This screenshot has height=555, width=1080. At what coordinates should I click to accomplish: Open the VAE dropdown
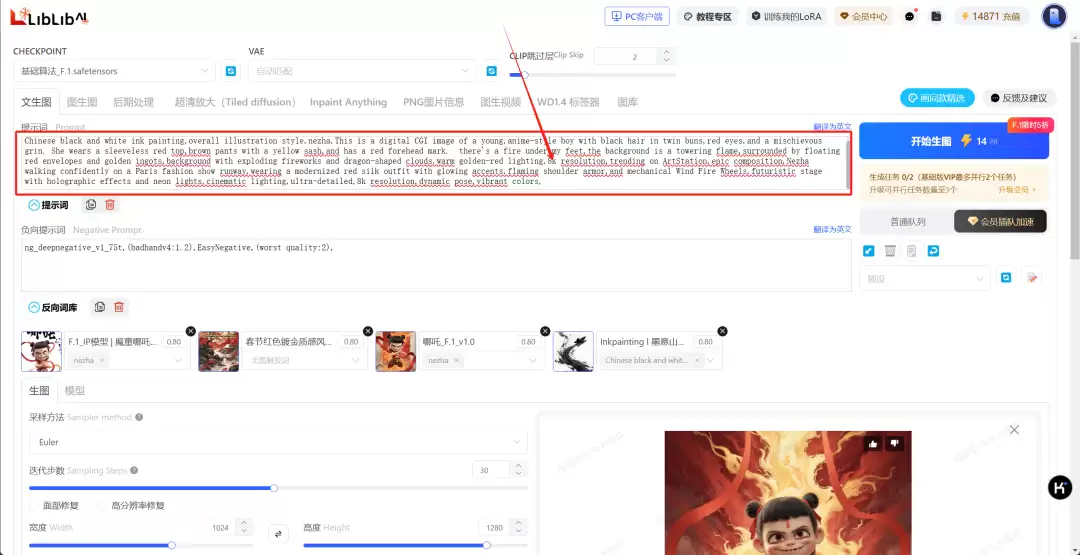point(362,71)
